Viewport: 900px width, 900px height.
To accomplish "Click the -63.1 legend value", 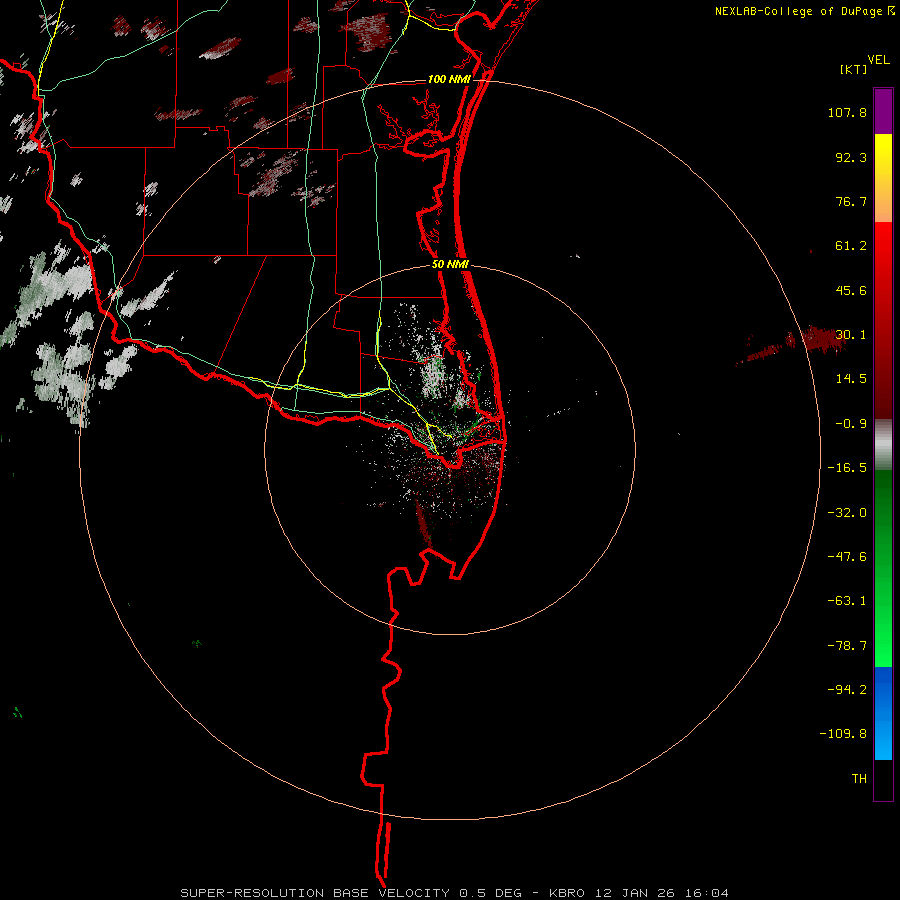I will (847, 601).
